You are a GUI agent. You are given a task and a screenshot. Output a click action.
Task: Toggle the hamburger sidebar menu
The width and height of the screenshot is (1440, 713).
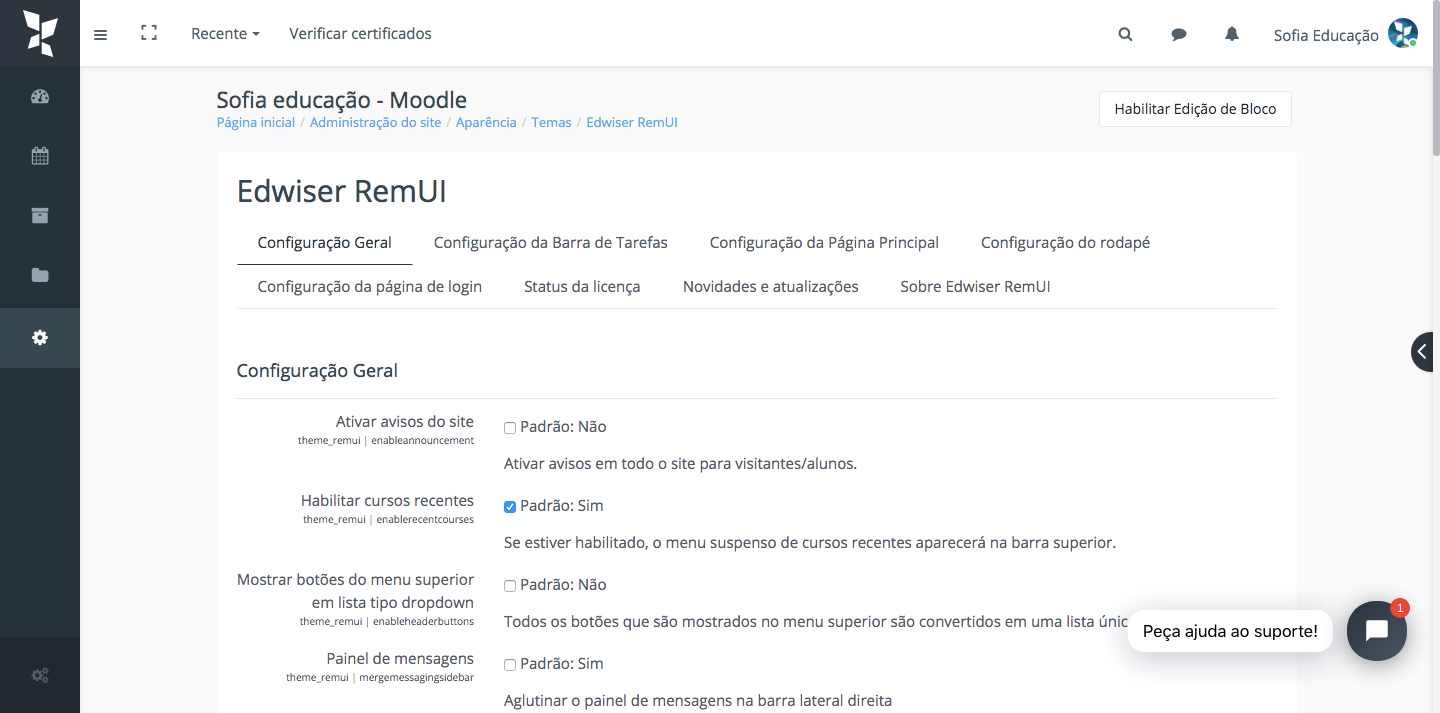[x=100, y=34]
